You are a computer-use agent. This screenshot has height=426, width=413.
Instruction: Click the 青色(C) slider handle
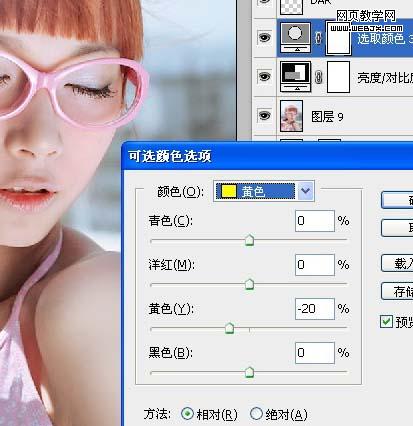pos(249,240)
